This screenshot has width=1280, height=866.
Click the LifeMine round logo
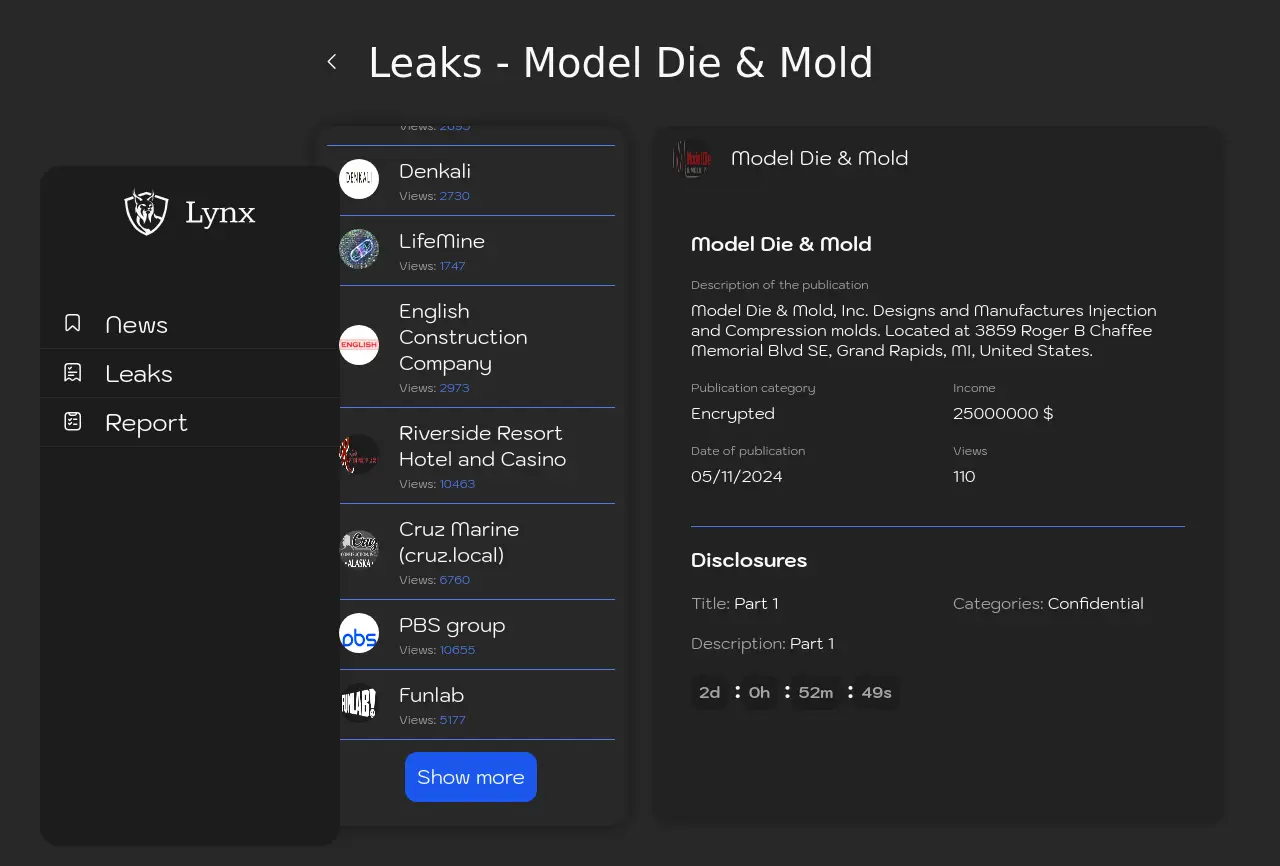click(x=359, y=250)
